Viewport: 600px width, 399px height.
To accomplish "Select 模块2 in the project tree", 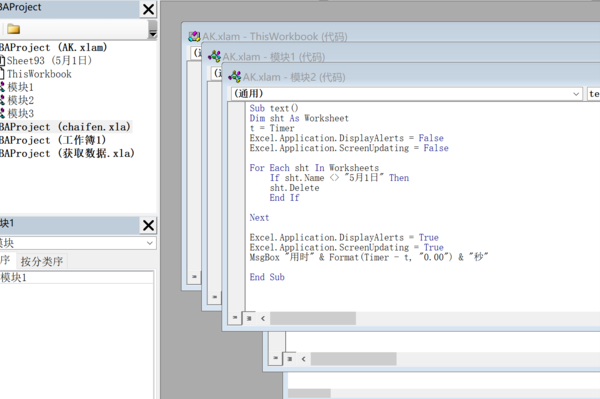I will point(21,100).
